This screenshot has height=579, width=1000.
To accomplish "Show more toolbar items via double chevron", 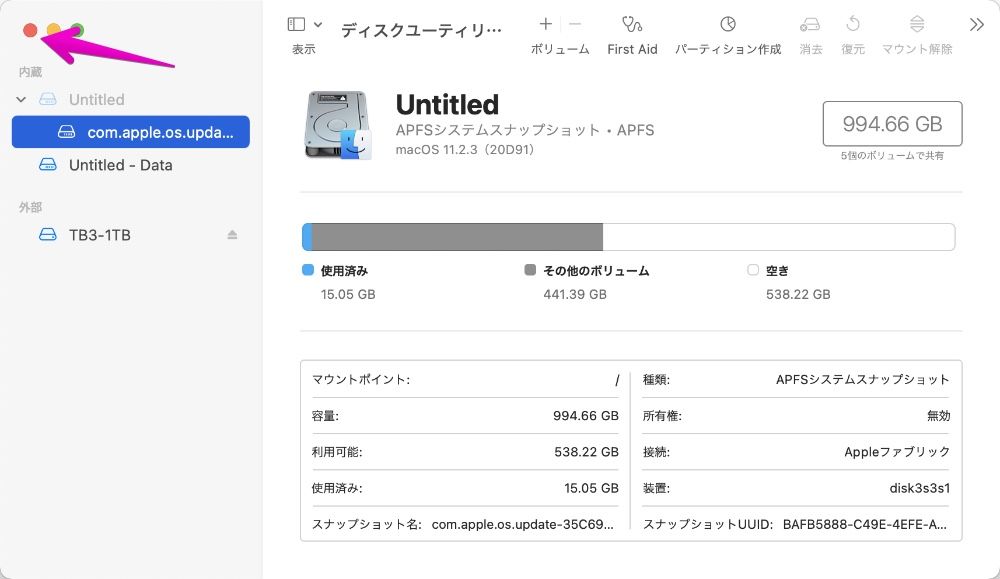I will tap(976, 25).
